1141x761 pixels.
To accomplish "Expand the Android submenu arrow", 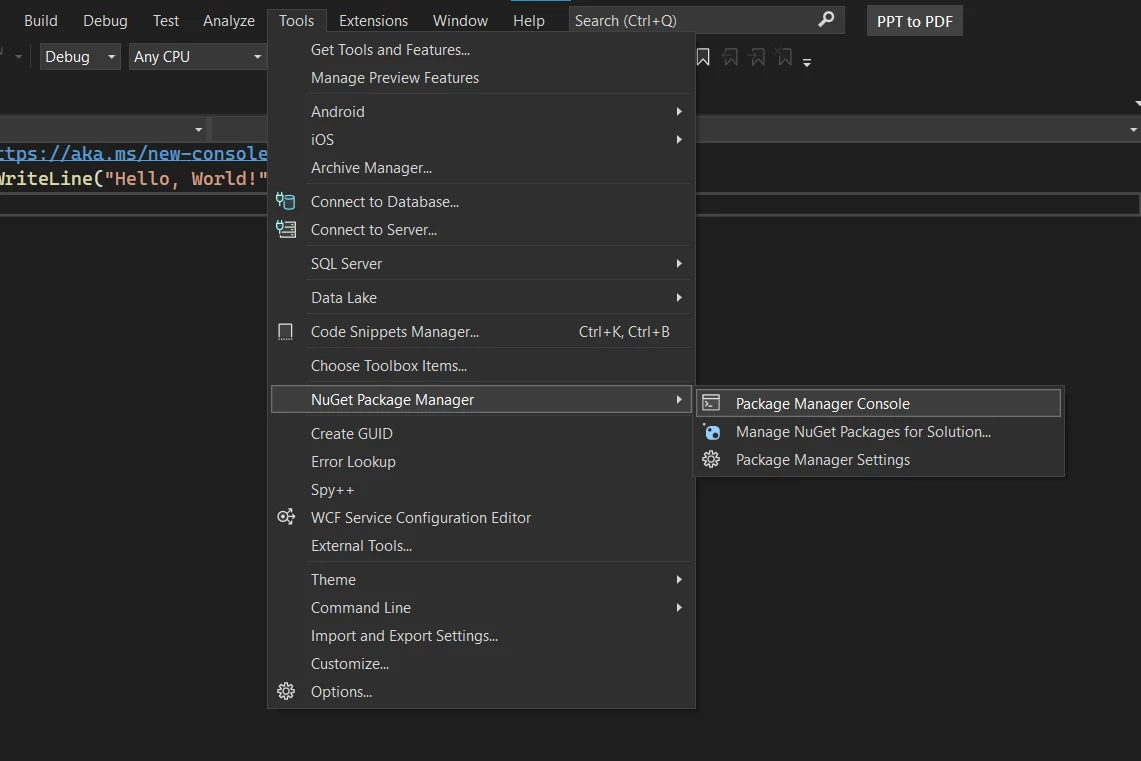I will 679,112.
